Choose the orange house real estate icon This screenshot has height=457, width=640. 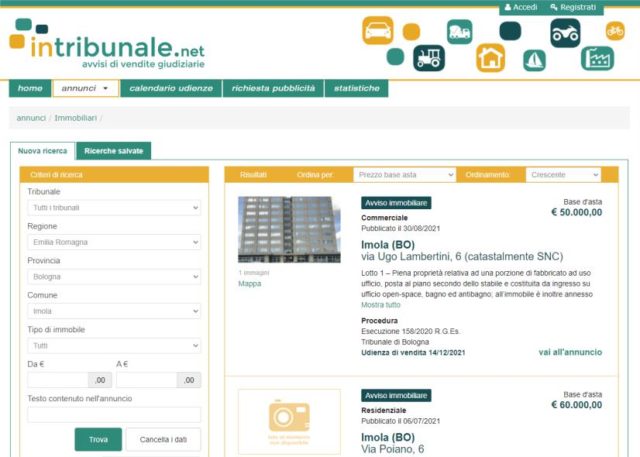[x=490, y=58]
